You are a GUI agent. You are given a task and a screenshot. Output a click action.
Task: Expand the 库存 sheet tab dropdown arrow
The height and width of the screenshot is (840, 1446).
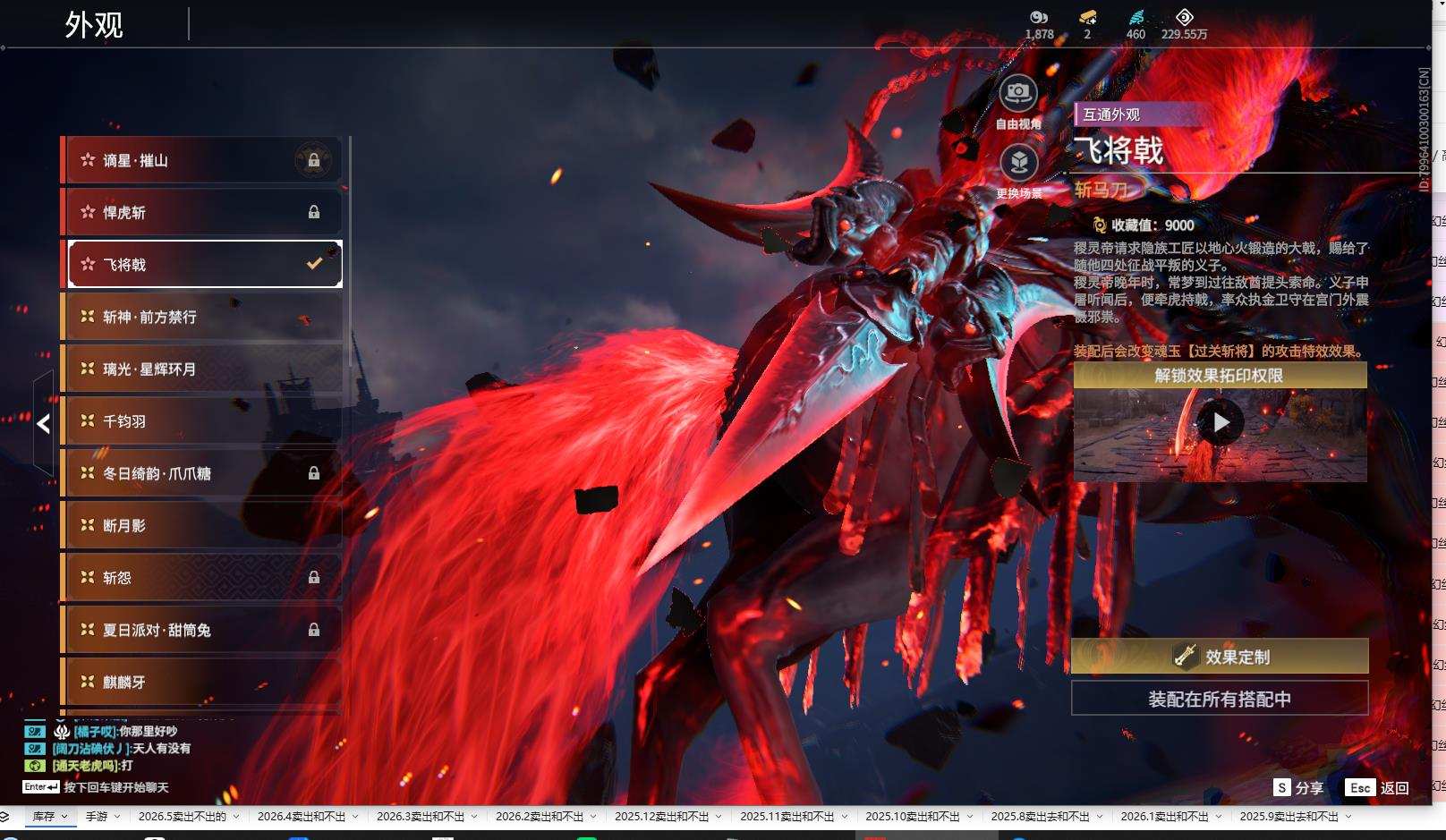coord(64,817)
